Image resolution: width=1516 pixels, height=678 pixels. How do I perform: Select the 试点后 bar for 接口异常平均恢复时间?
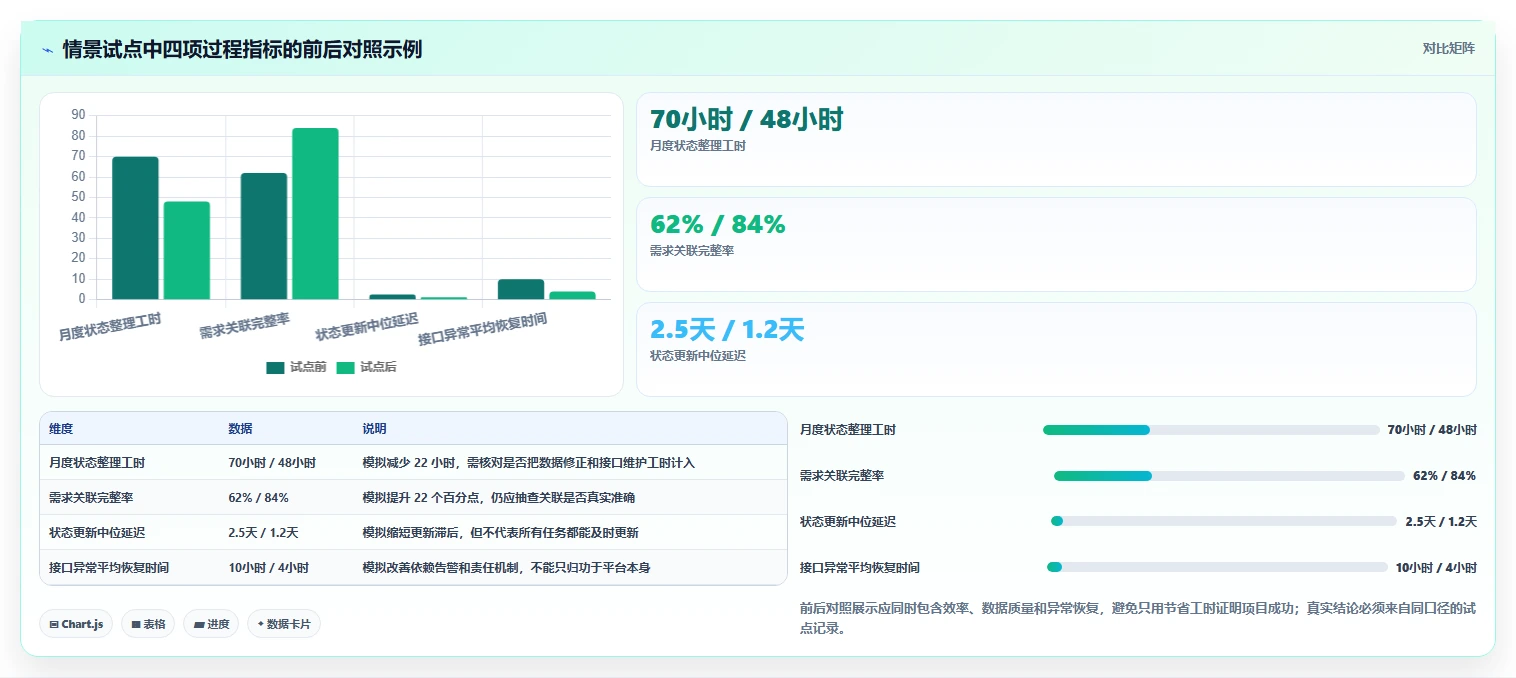point(572,295)
